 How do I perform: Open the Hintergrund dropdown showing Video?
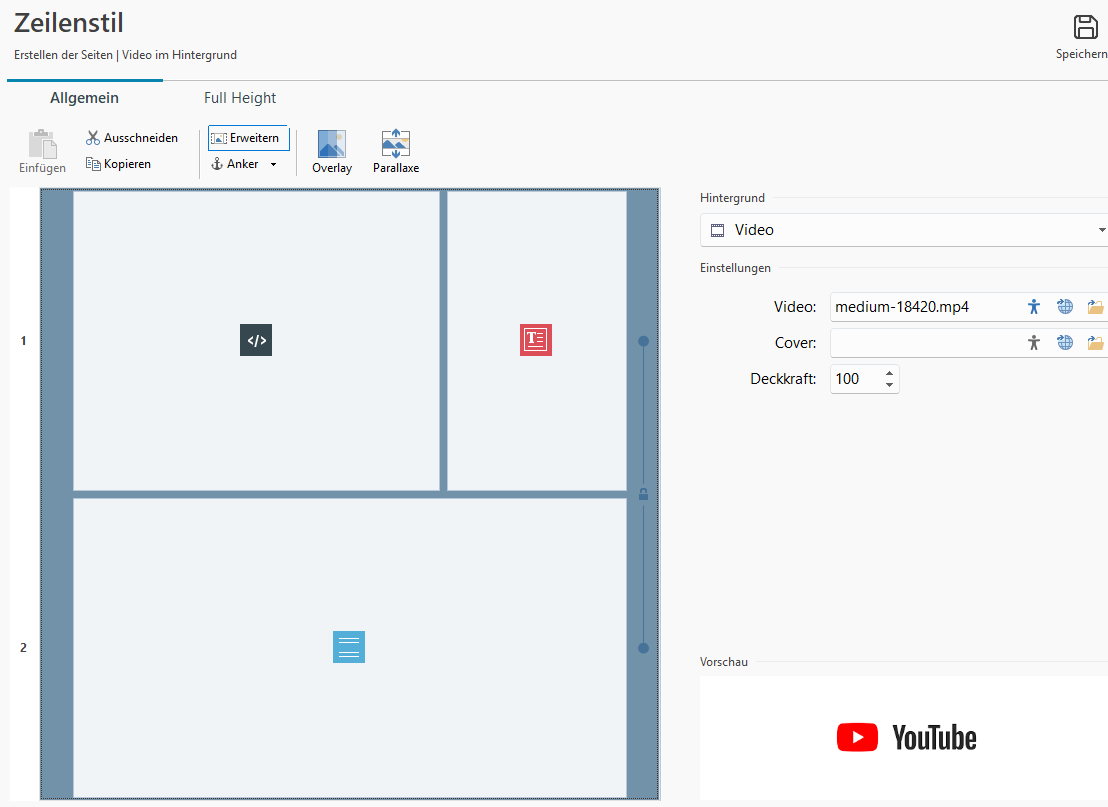pyautogui.click(x=904, y=230)
